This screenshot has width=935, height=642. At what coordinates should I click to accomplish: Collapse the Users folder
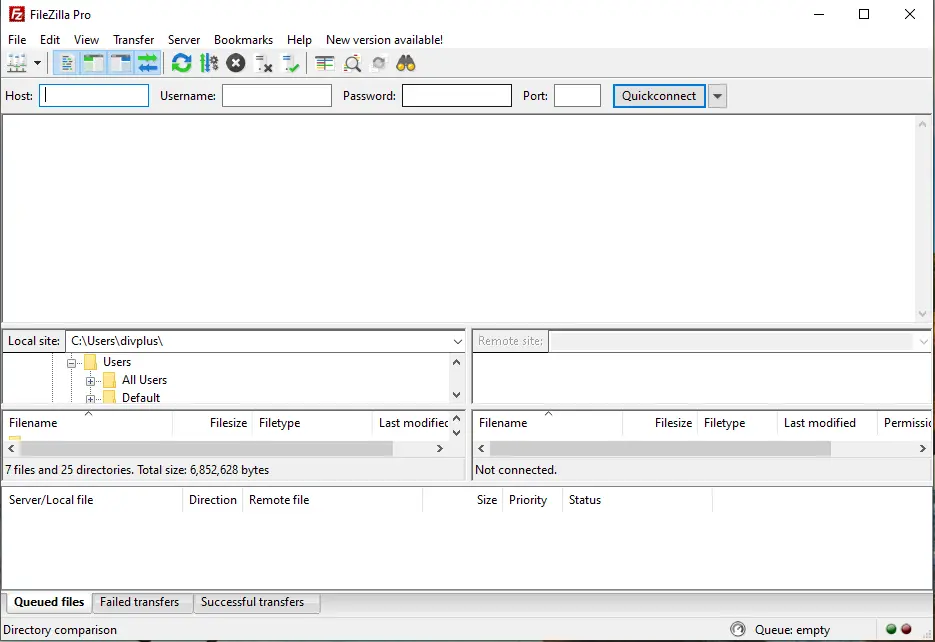(x=71, y=362)
